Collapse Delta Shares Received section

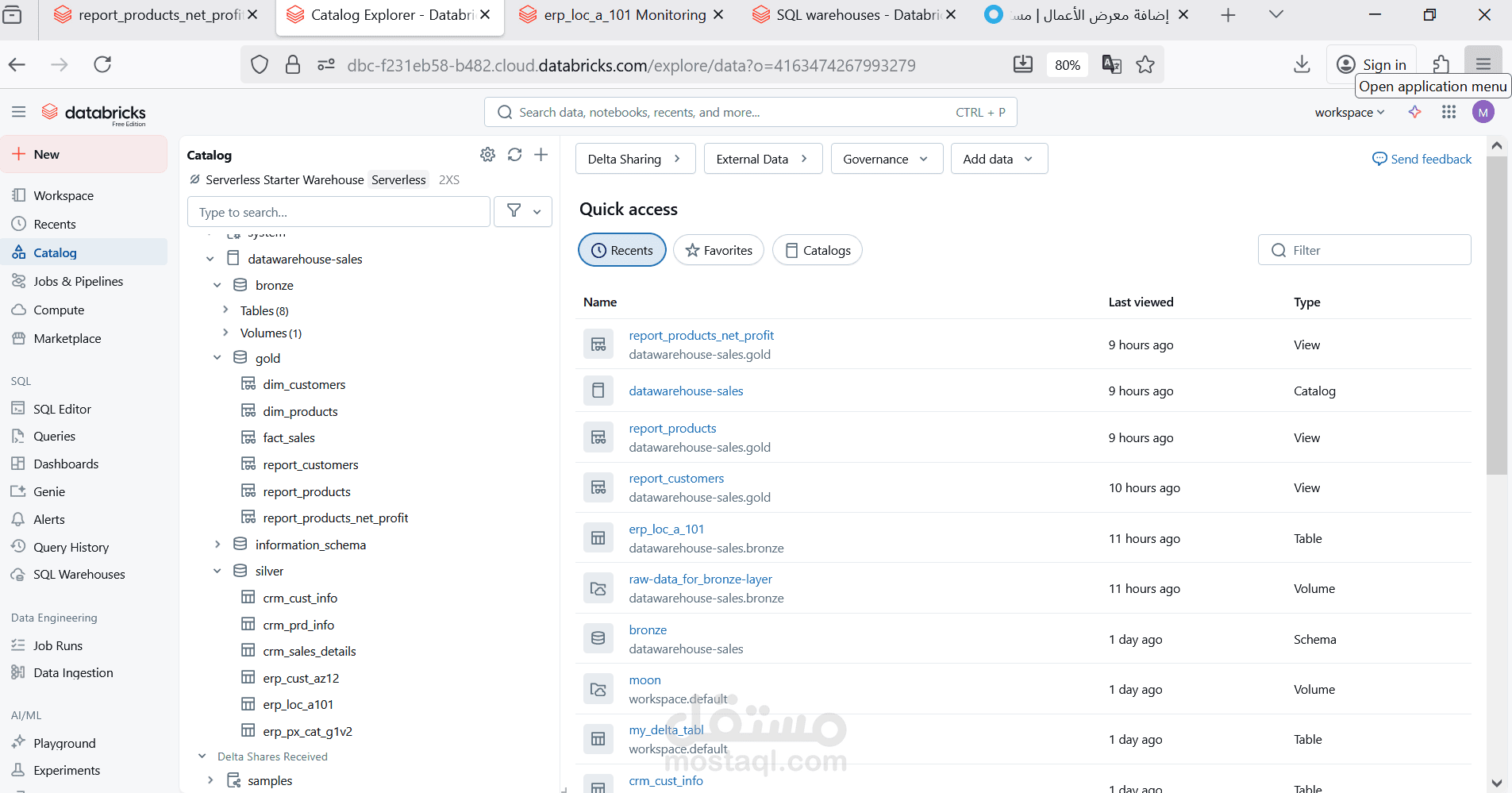[202, 756]
